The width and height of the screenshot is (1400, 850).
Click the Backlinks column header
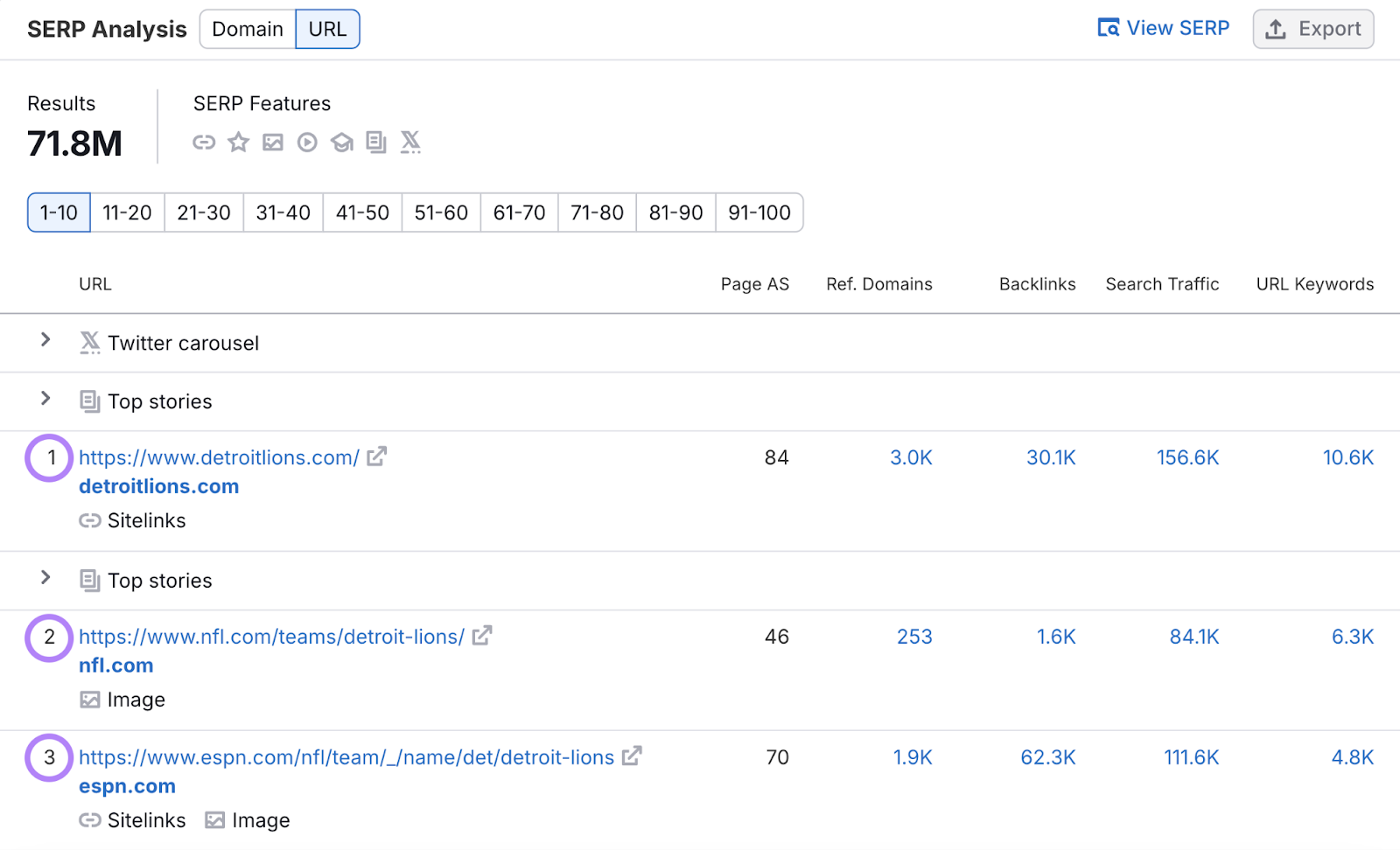(x=1037, y=284)
